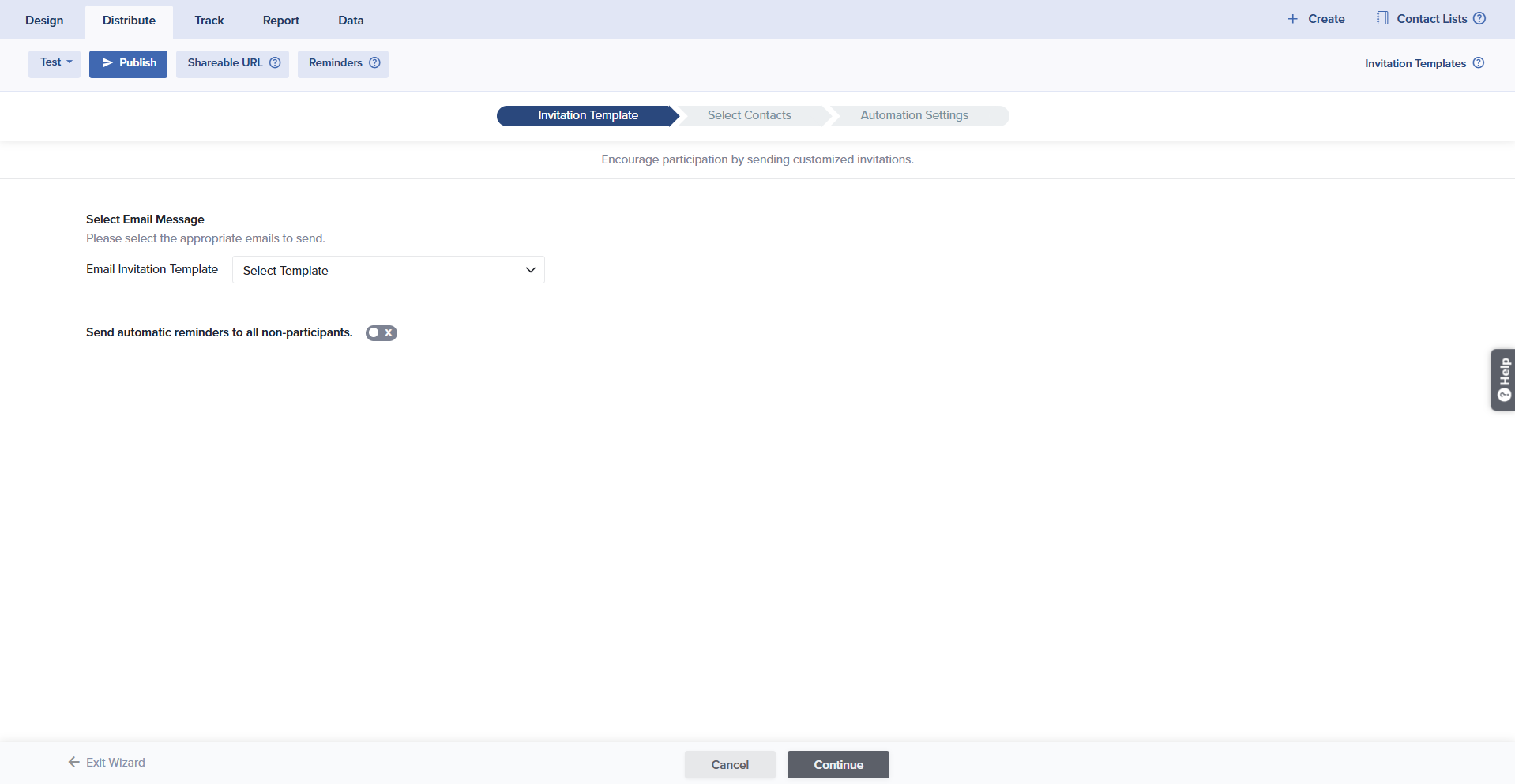Image resolution: width=1515 pixels, height=784 pixels.
Task: Click the help icon next to Contact Lists
Action: point(1479,19)
